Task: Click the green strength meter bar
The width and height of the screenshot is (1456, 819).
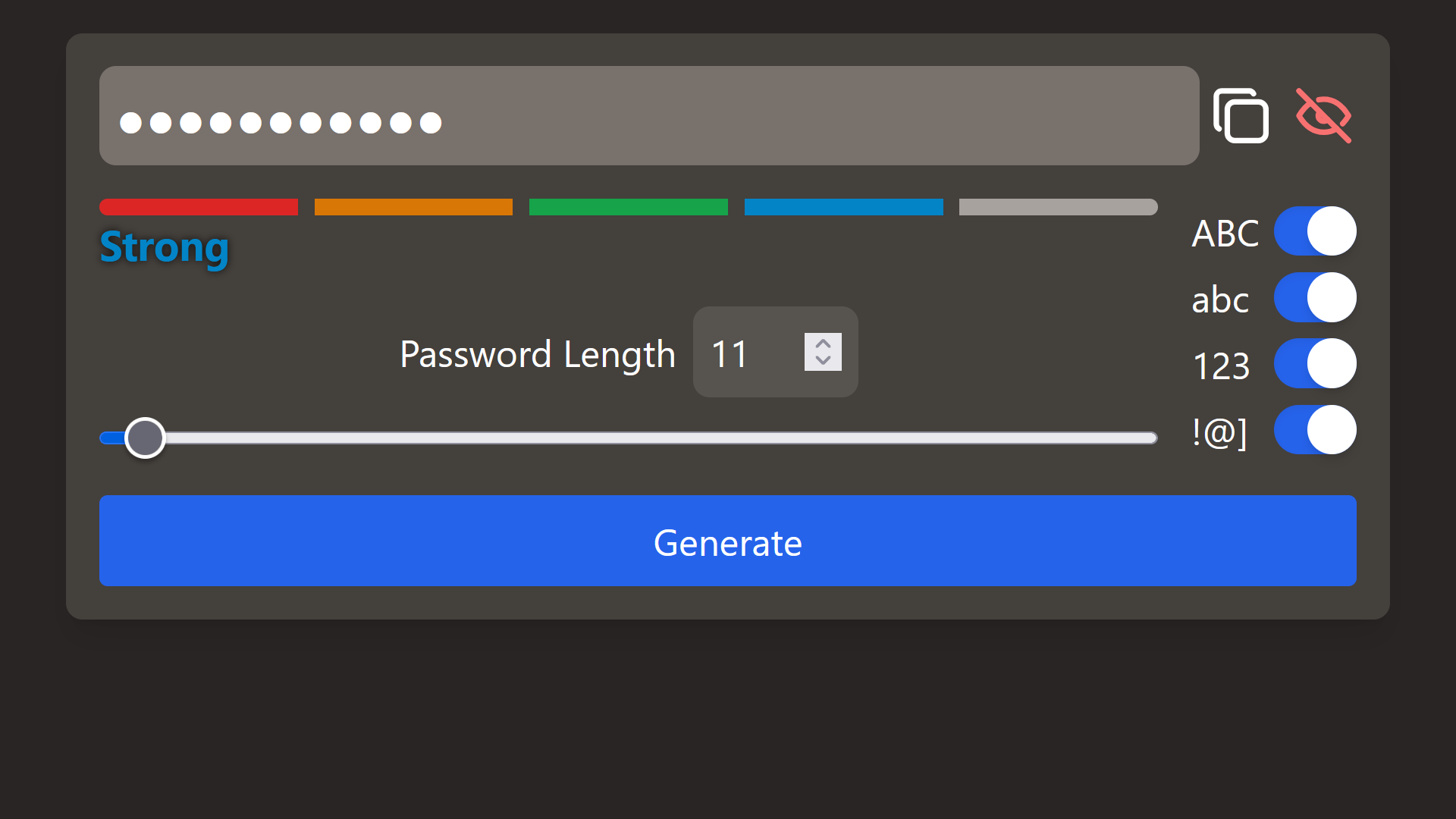Action: click(628, 206)
